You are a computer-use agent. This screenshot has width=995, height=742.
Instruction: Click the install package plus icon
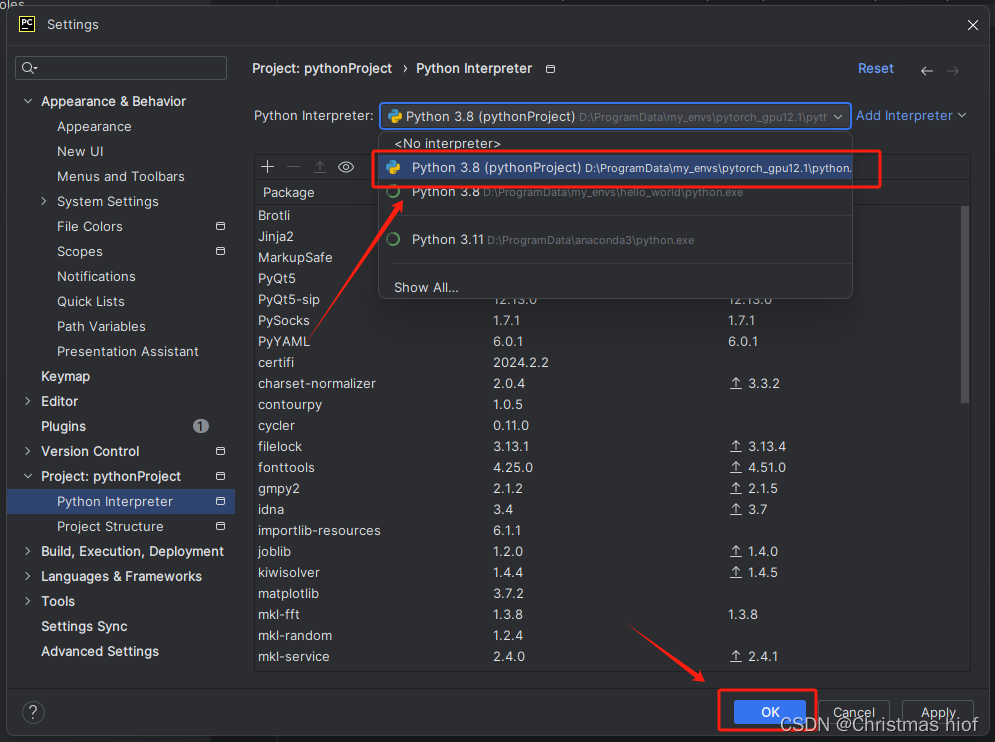click(x=267, y=167)
